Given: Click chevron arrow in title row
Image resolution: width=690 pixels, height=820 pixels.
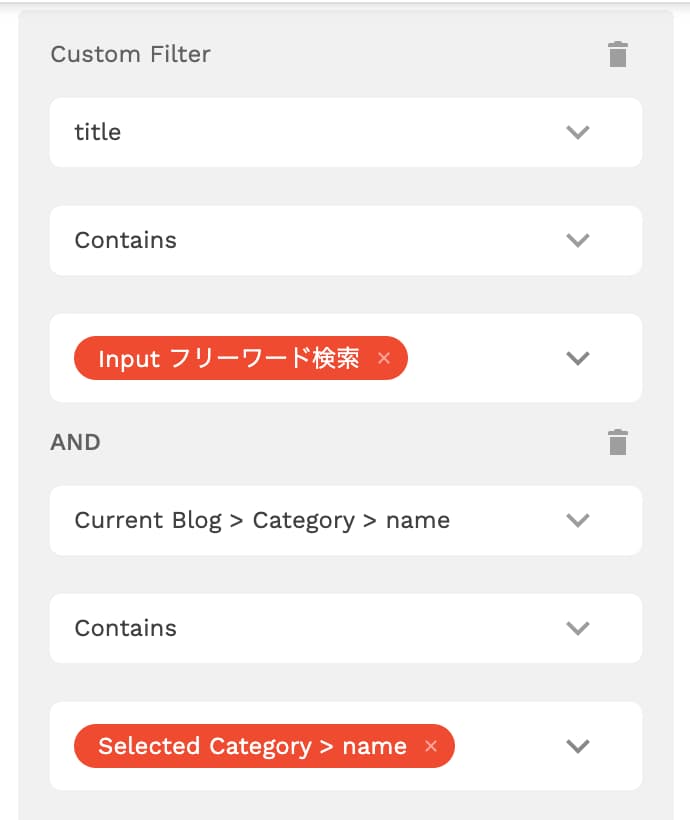Looking at the screenshot, I should pyautogui.click(x=578, y=132).
